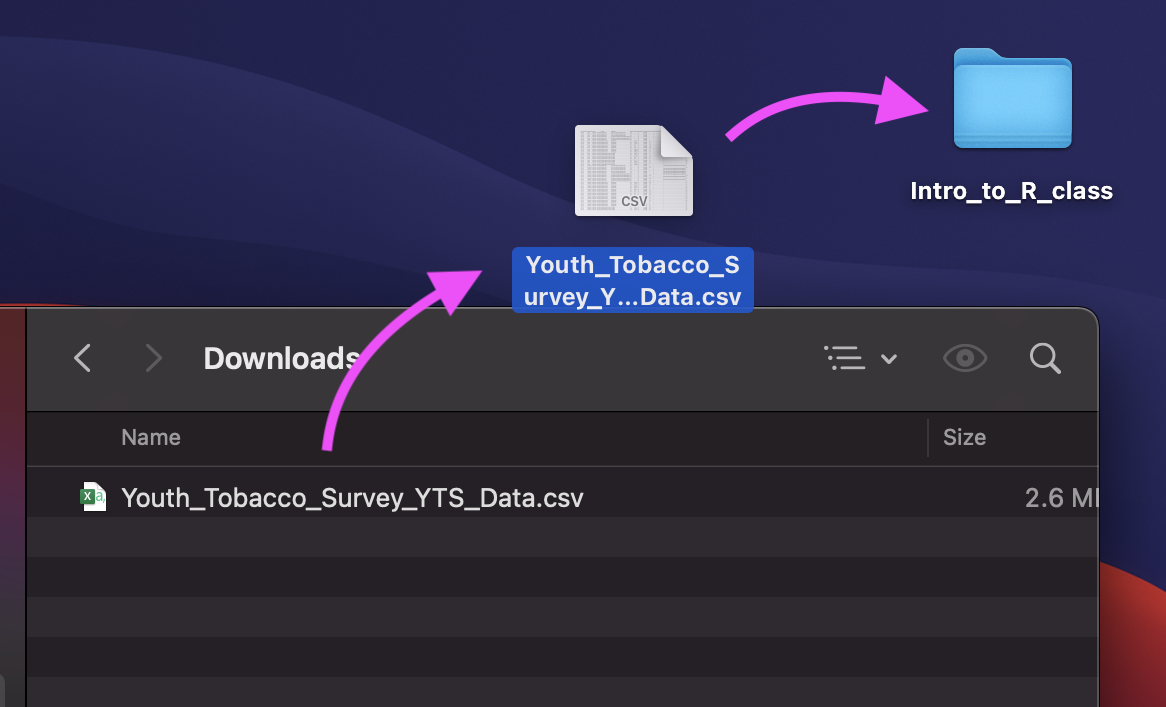
Task: Click the 2.6 MB file size value
Action: (x=1060, y=497)
